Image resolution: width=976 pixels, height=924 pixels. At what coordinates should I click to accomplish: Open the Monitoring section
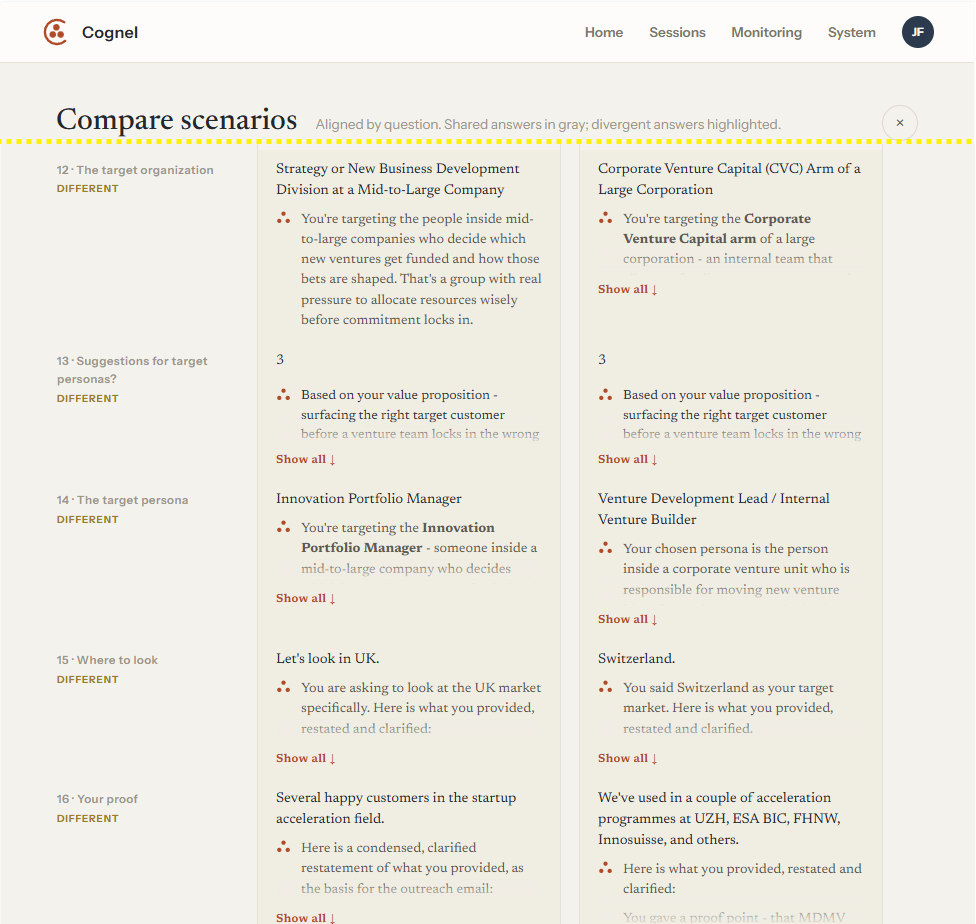766,32
